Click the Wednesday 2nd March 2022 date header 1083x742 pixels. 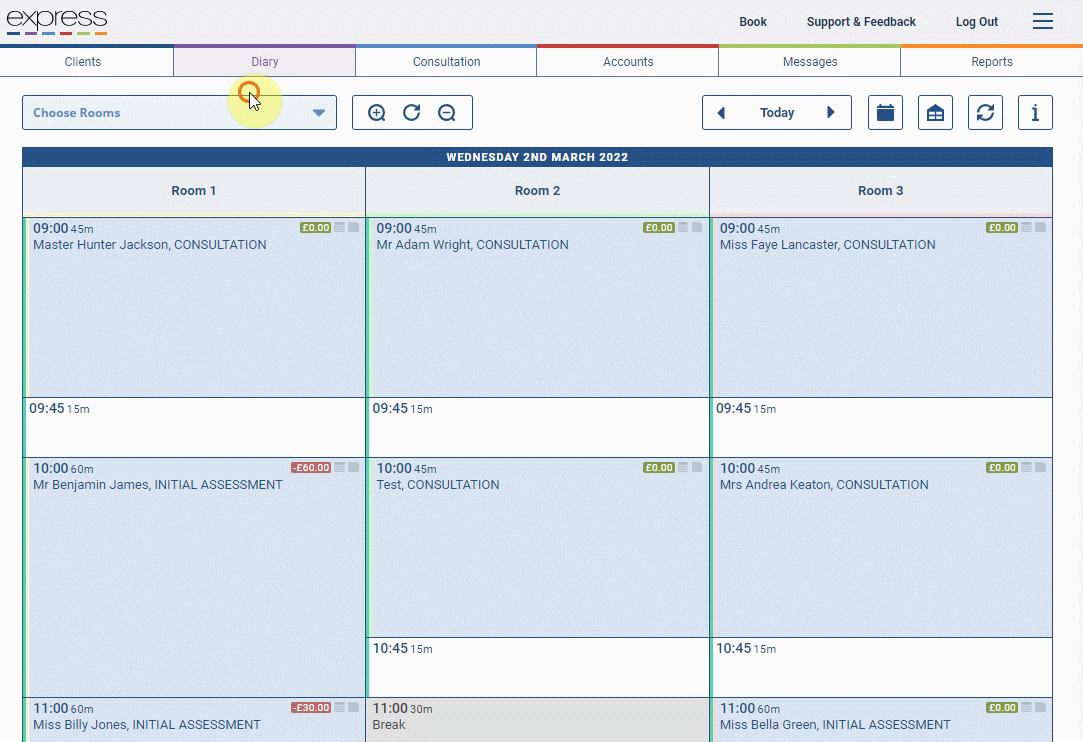537,157
